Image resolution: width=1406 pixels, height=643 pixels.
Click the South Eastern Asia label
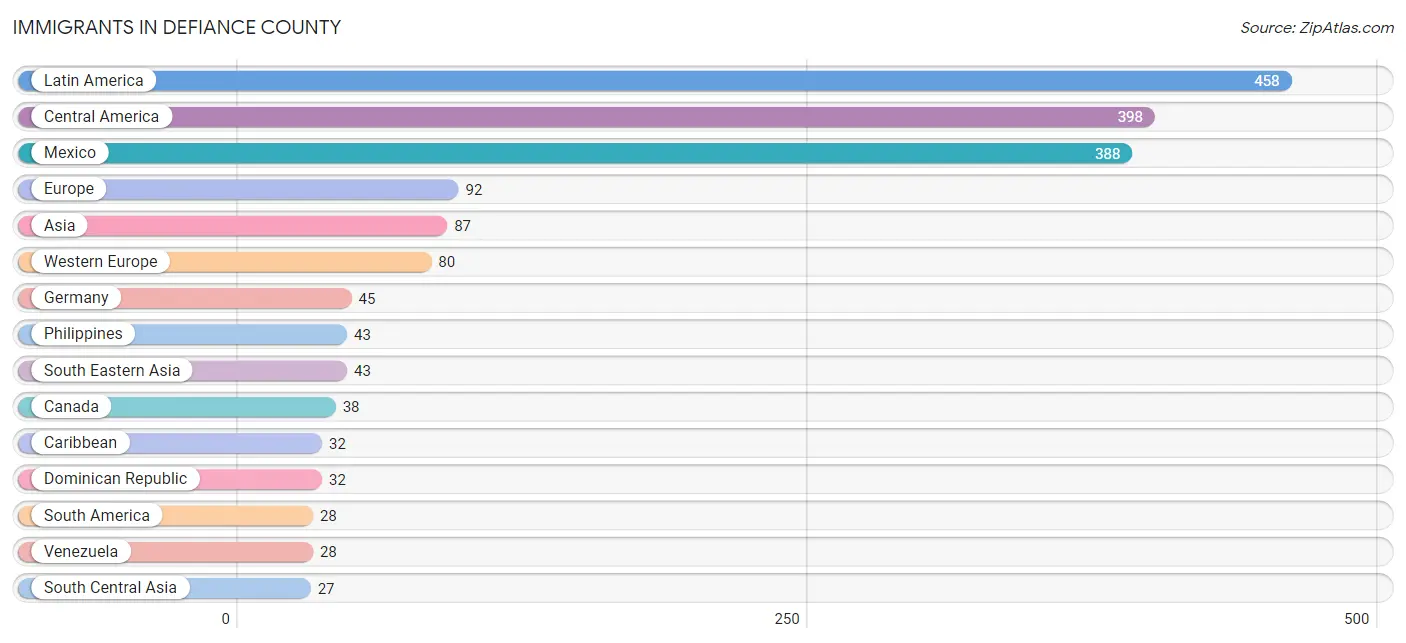click(x=112, y=371)
